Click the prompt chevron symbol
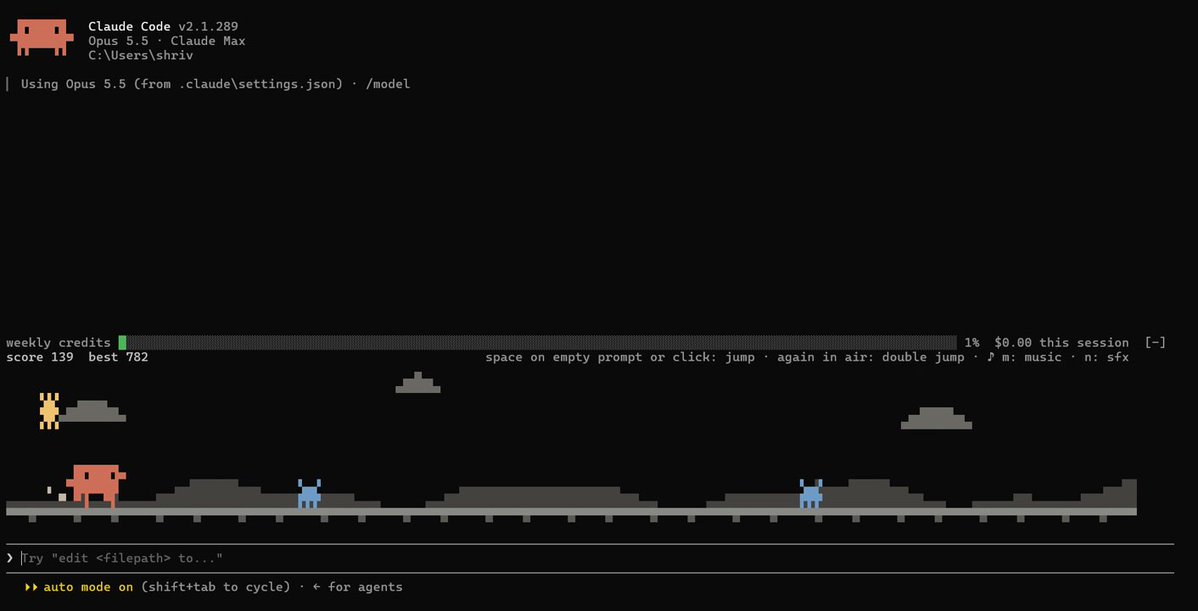Screen dimensions: 1198x611 (10, 558)
